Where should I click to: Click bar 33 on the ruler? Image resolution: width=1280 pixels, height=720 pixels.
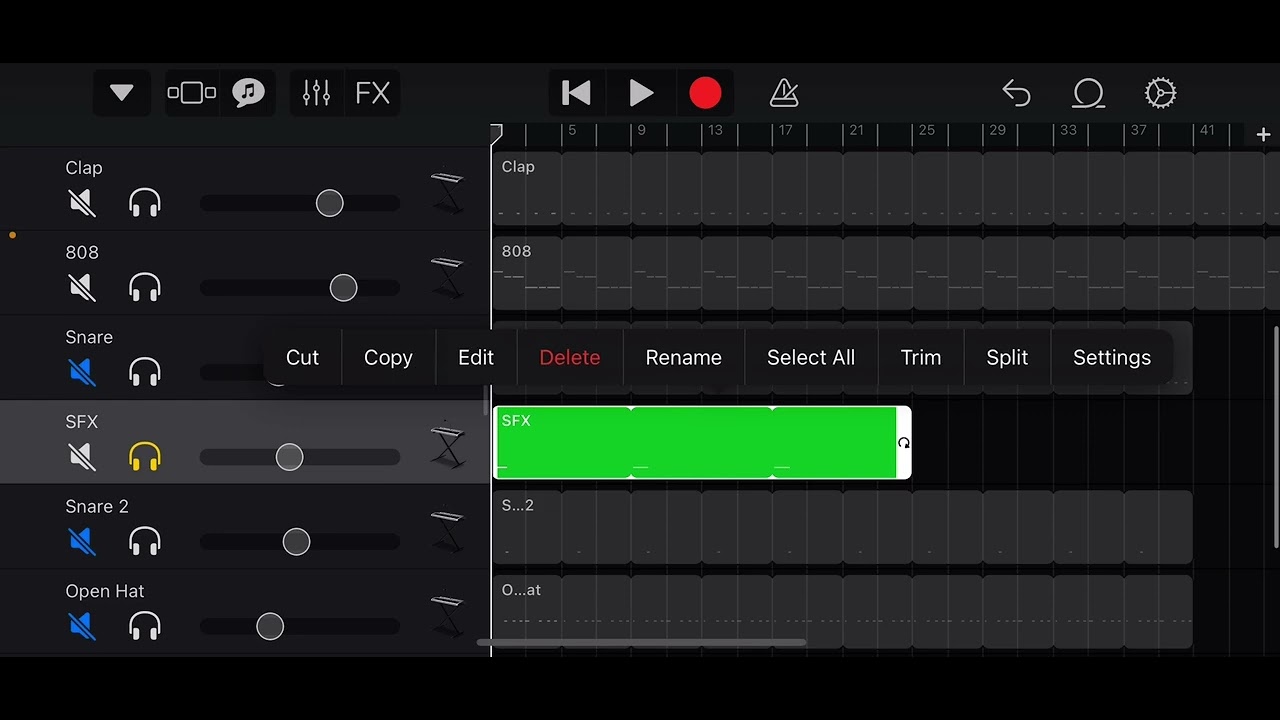pos(1069,131)
